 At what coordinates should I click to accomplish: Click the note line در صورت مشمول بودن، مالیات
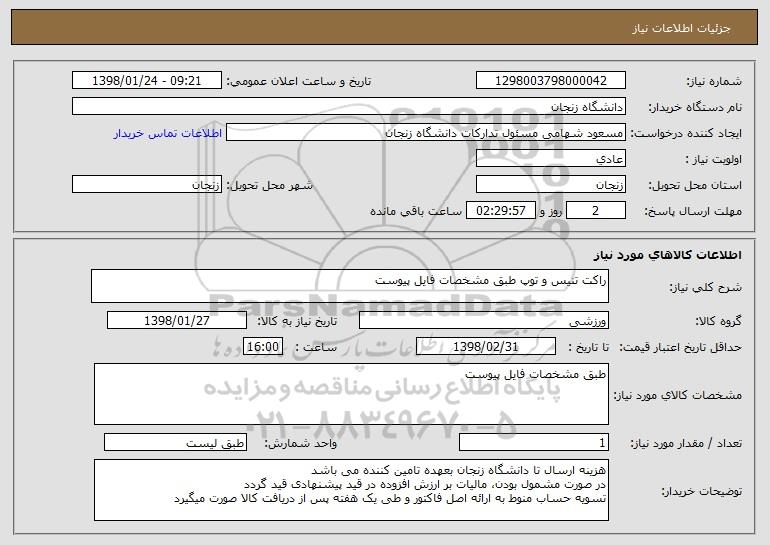coord(425,485)
